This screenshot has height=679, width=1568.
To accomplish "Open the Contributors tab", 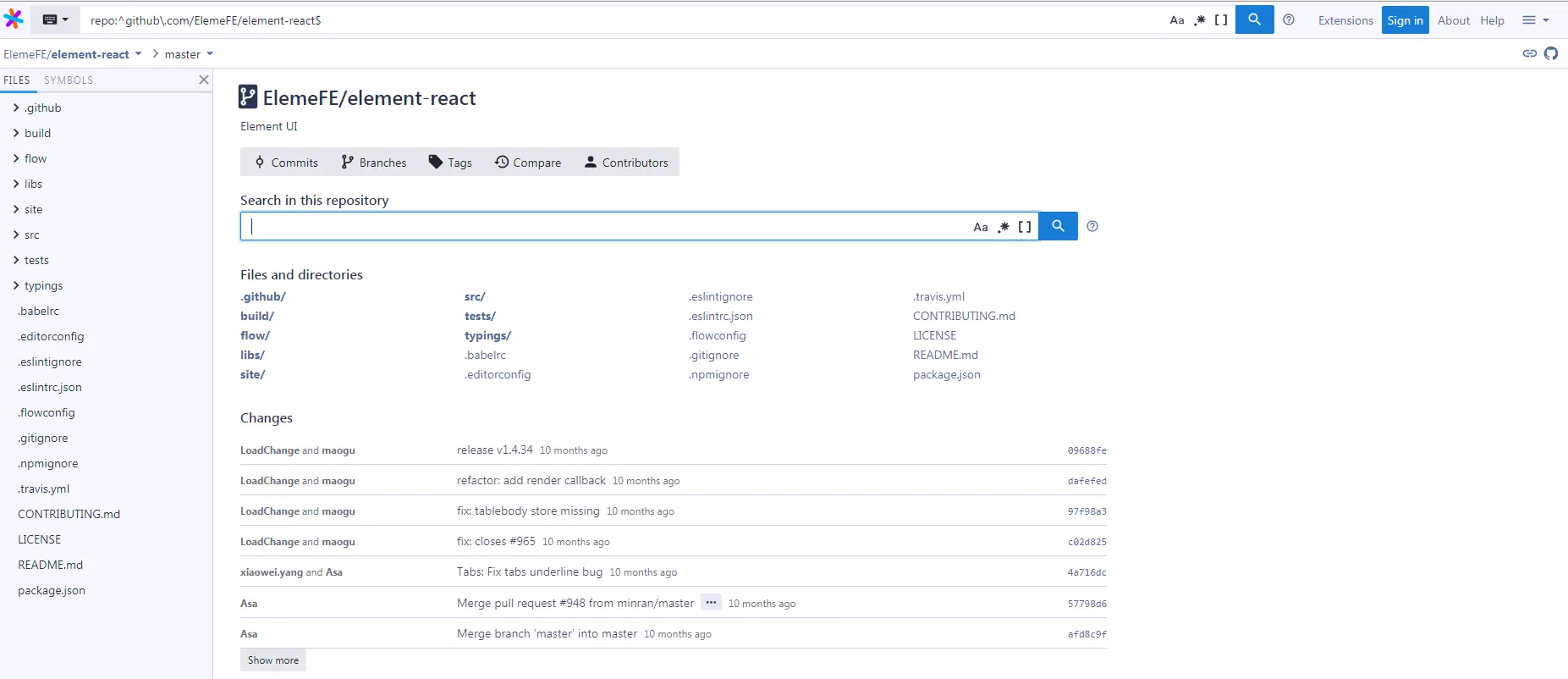I will [626, 163].
